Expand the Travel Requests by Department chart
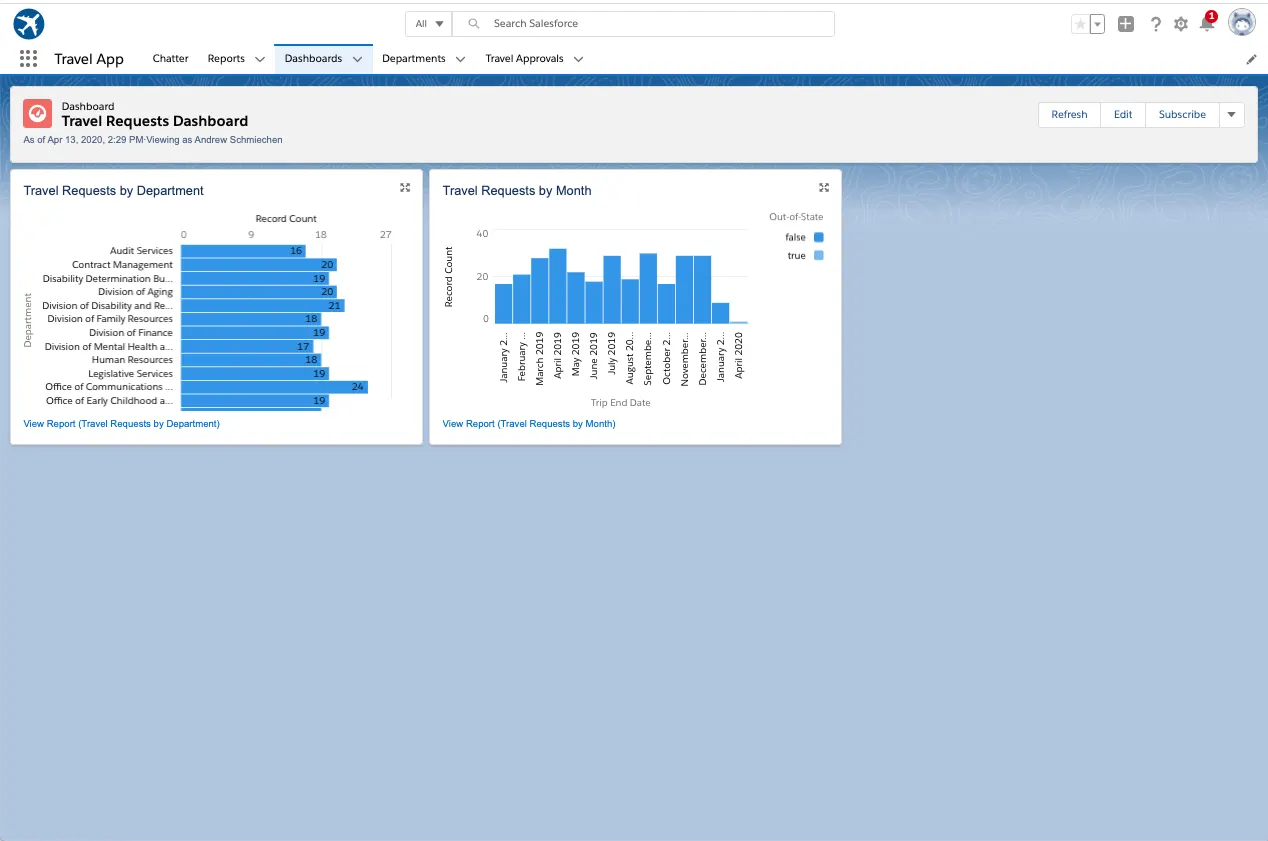 point(405,188)
